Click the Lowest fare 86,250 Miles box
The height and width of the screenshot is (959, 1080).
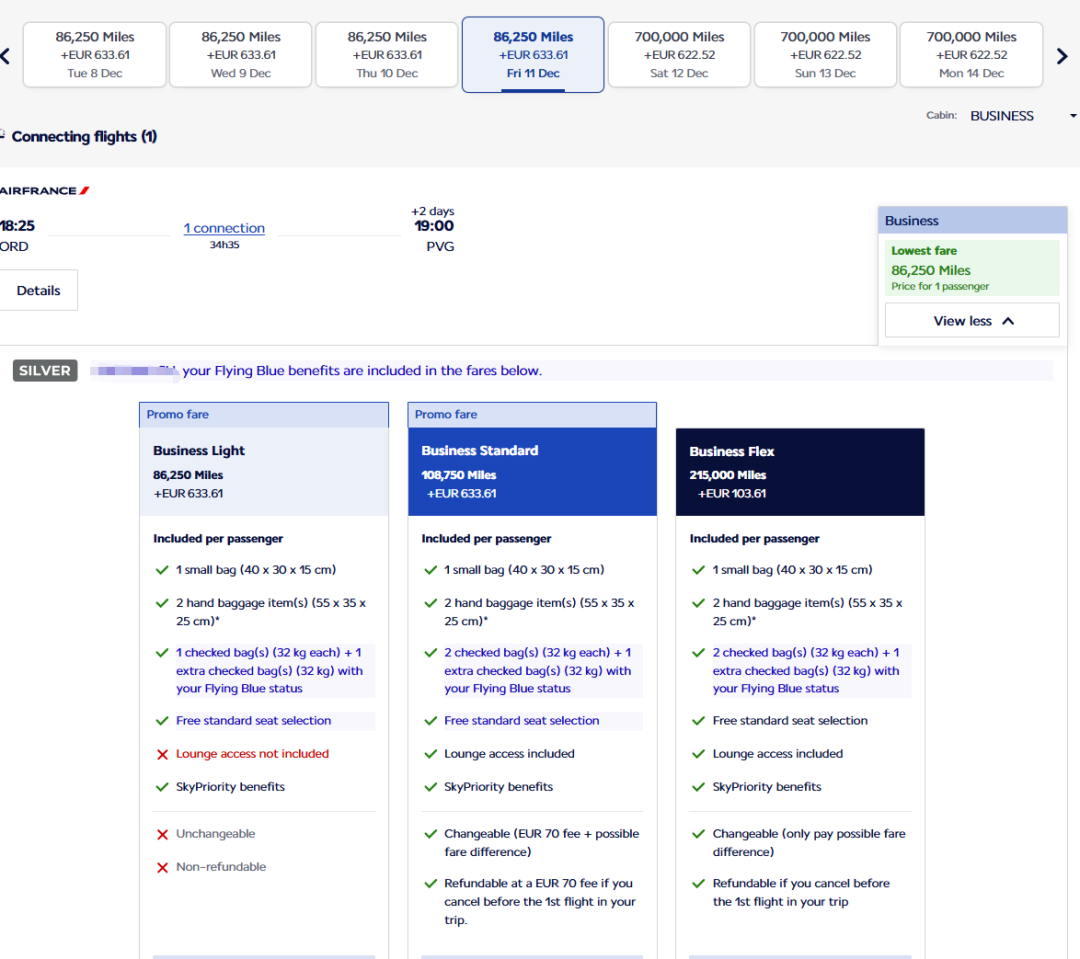972,268
